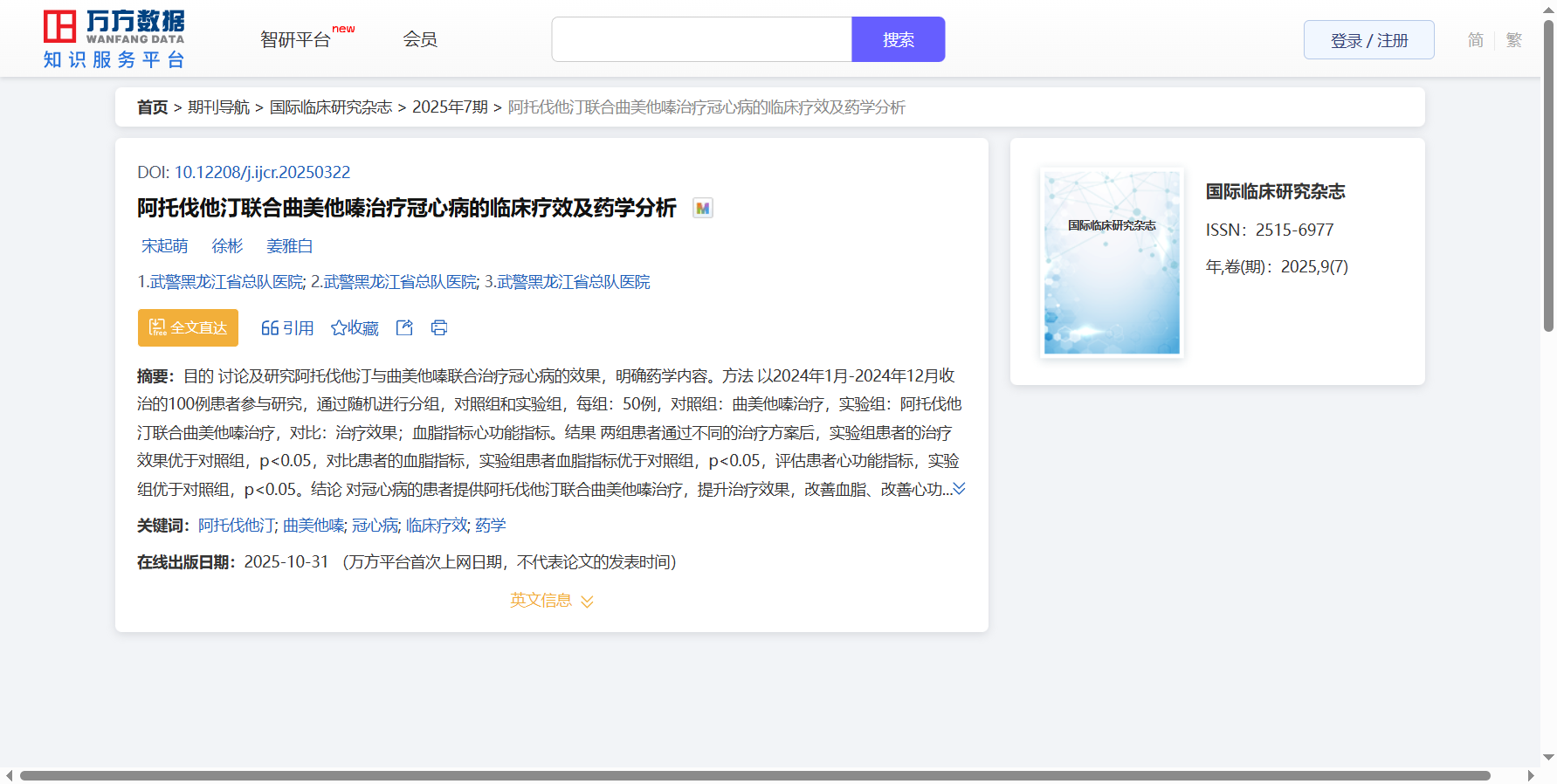Favorite the article with 收藏 star

tap(355, 327)
